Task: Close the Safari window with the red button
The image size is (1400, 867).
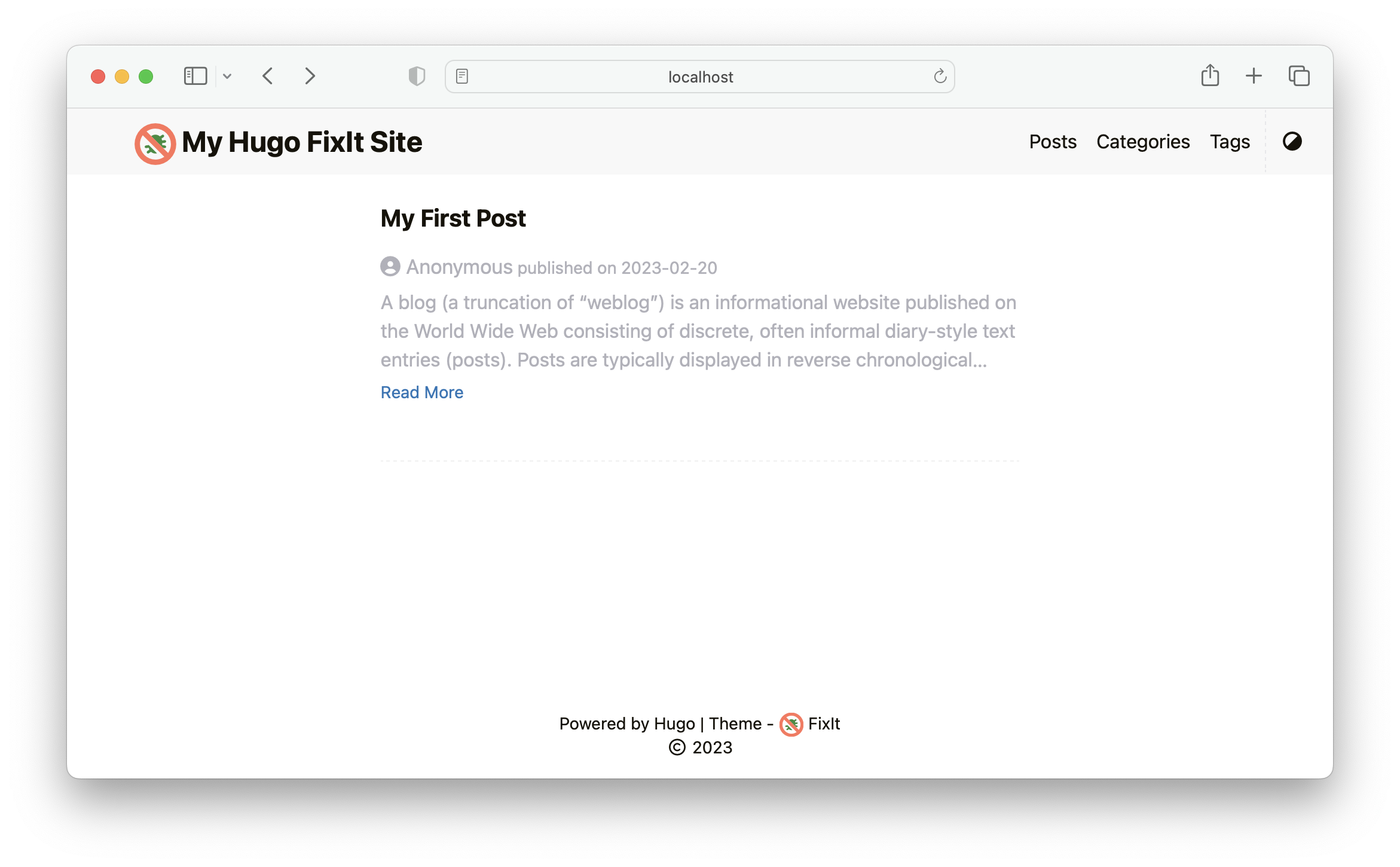Action: tap(98, 77)
